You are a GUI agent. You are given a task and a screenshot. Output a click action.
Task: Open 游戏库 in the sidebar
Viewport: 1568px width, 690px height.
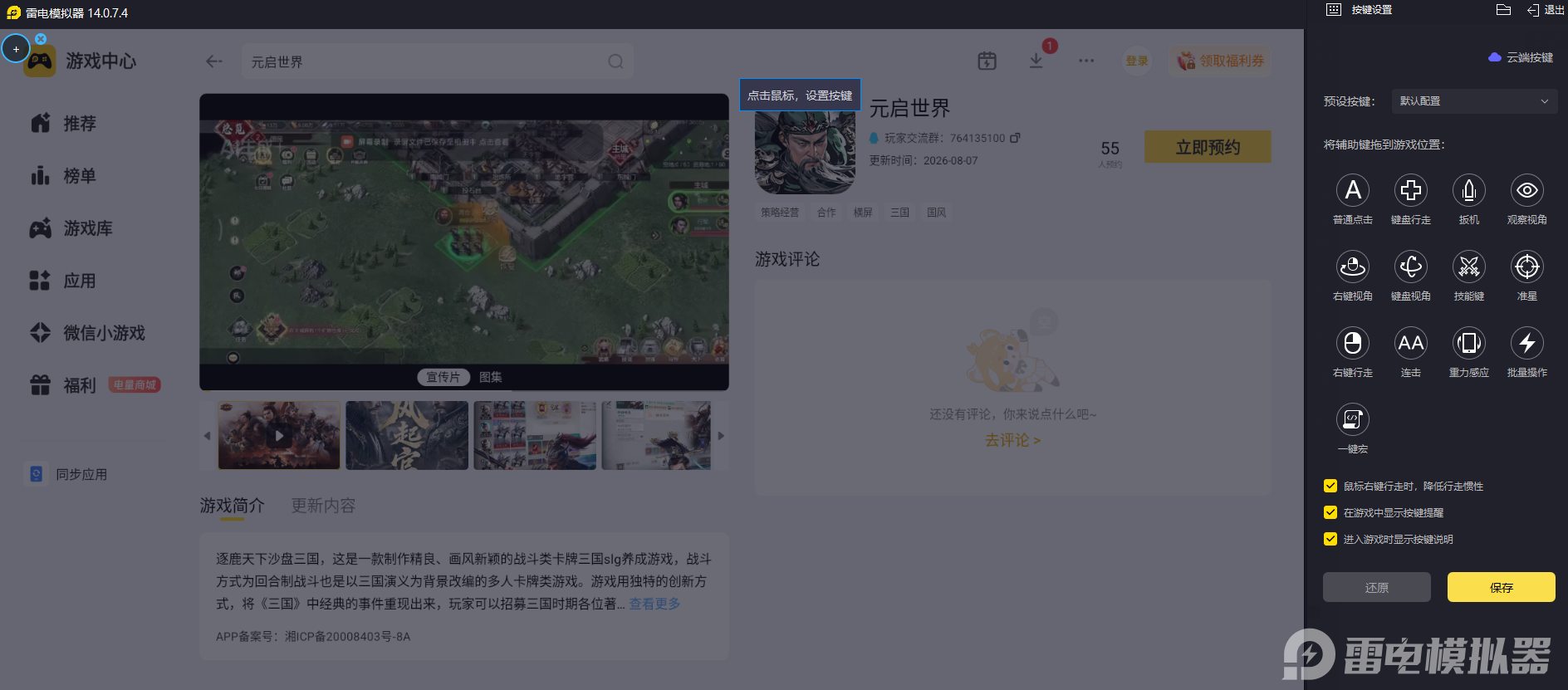pos(71,228)
